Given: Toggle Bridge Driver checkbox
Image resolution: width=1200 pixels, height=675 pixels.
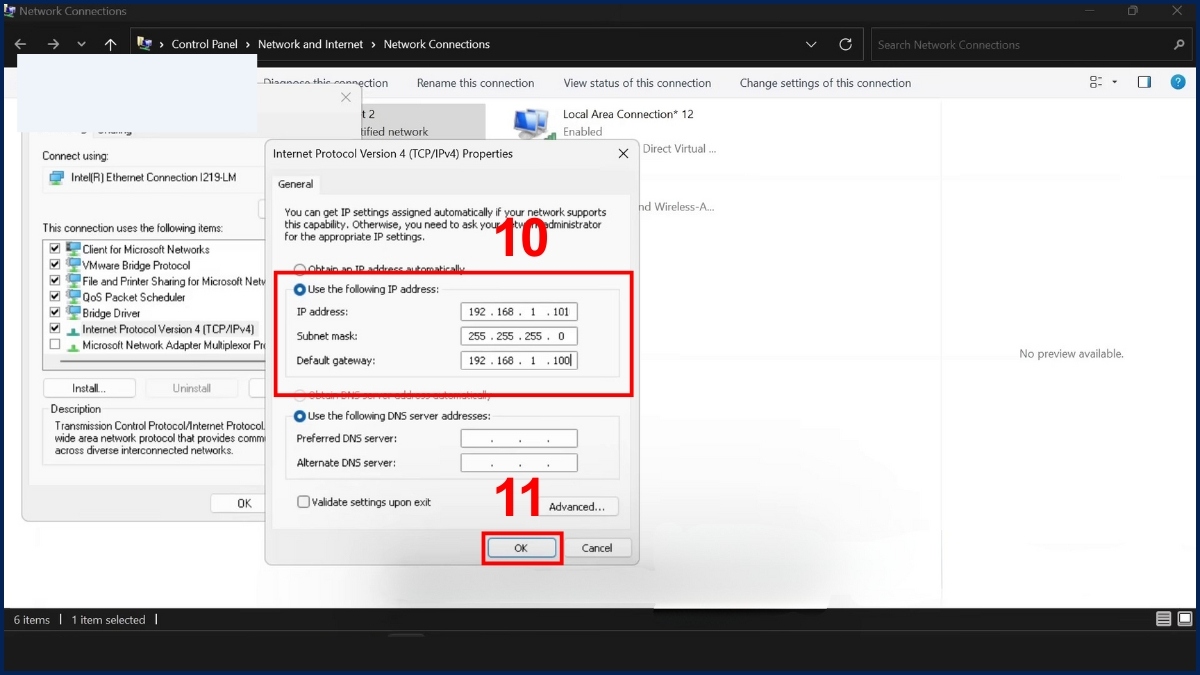Looking at the screenshot, I should (55, 313).
